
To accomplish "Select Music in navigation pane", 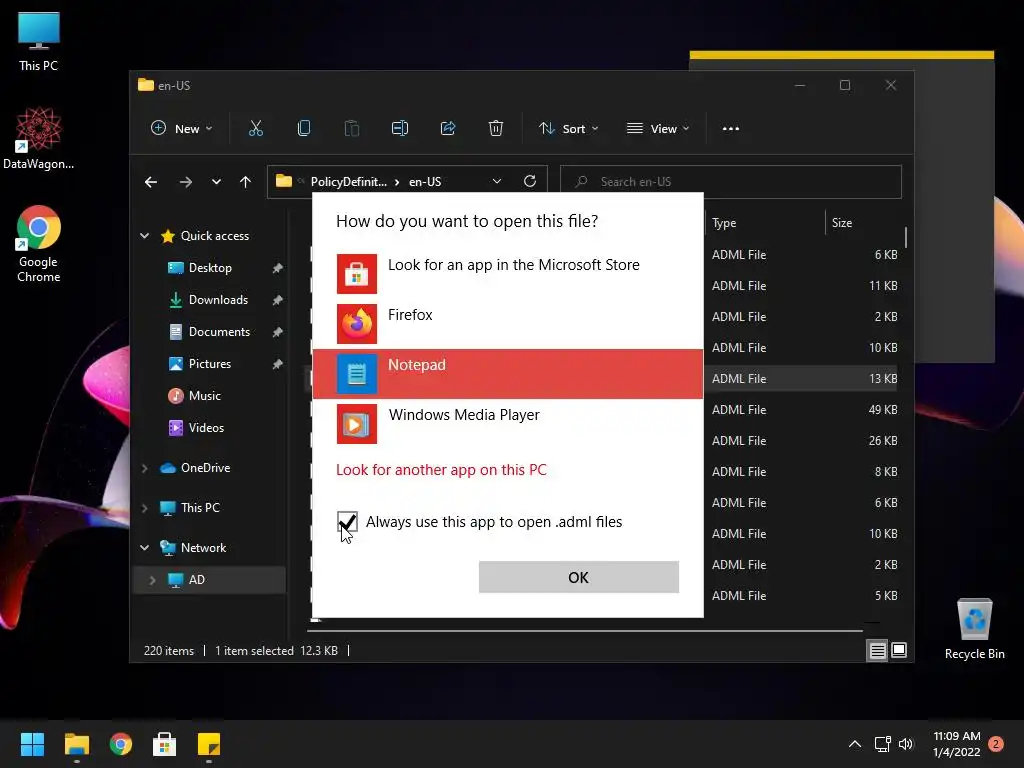I will point(204,396).
